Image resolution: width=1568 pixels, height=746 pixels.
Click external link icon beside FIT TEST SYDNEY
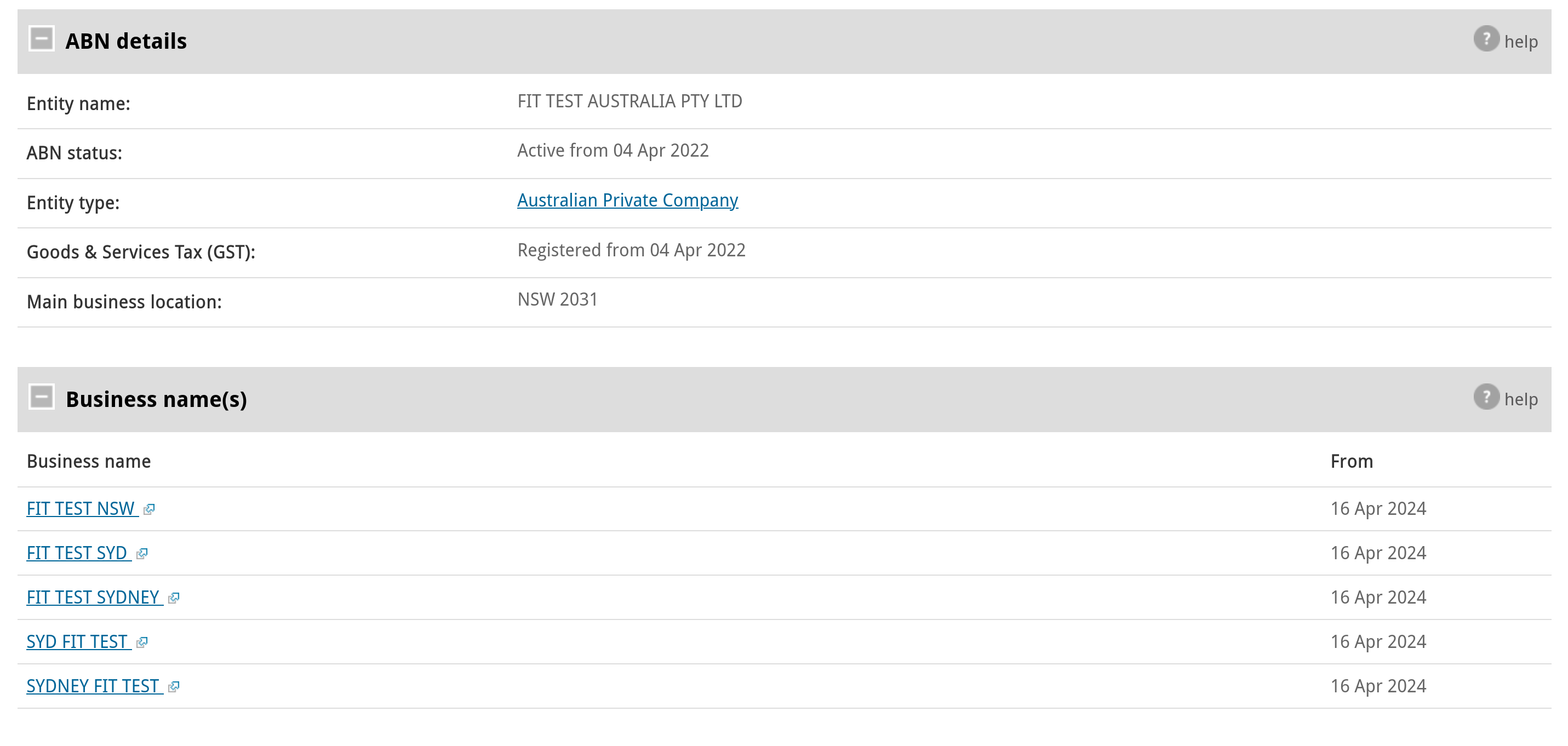(x=174, y=598)
